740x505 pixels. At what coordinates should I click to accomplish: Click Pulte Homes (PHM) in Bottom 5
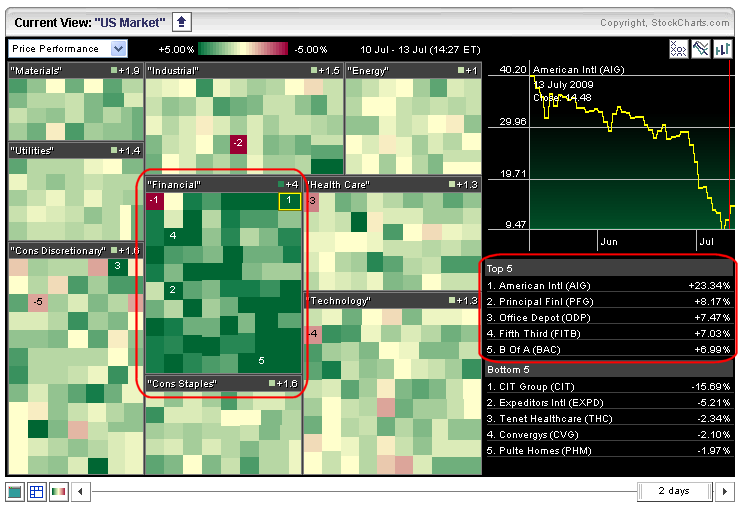pos(608,451)
